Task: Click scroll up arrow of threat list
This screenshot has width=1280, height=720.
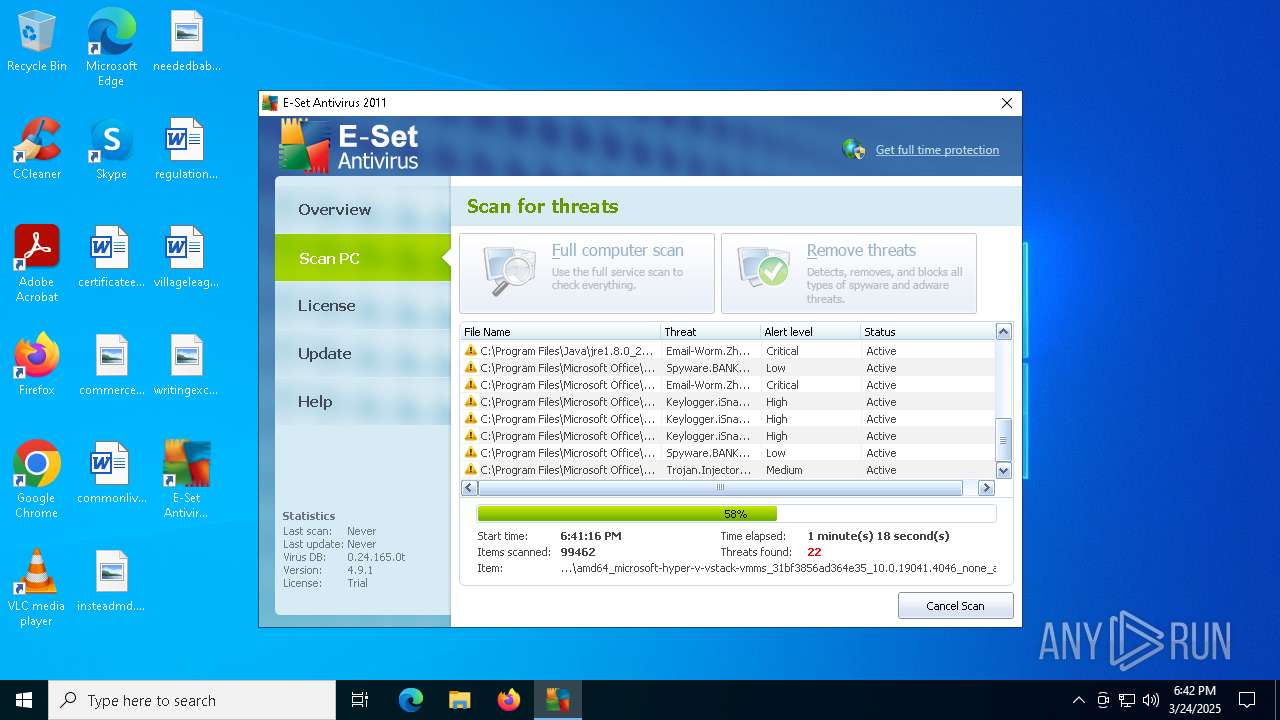Action: click(1004, 332)
